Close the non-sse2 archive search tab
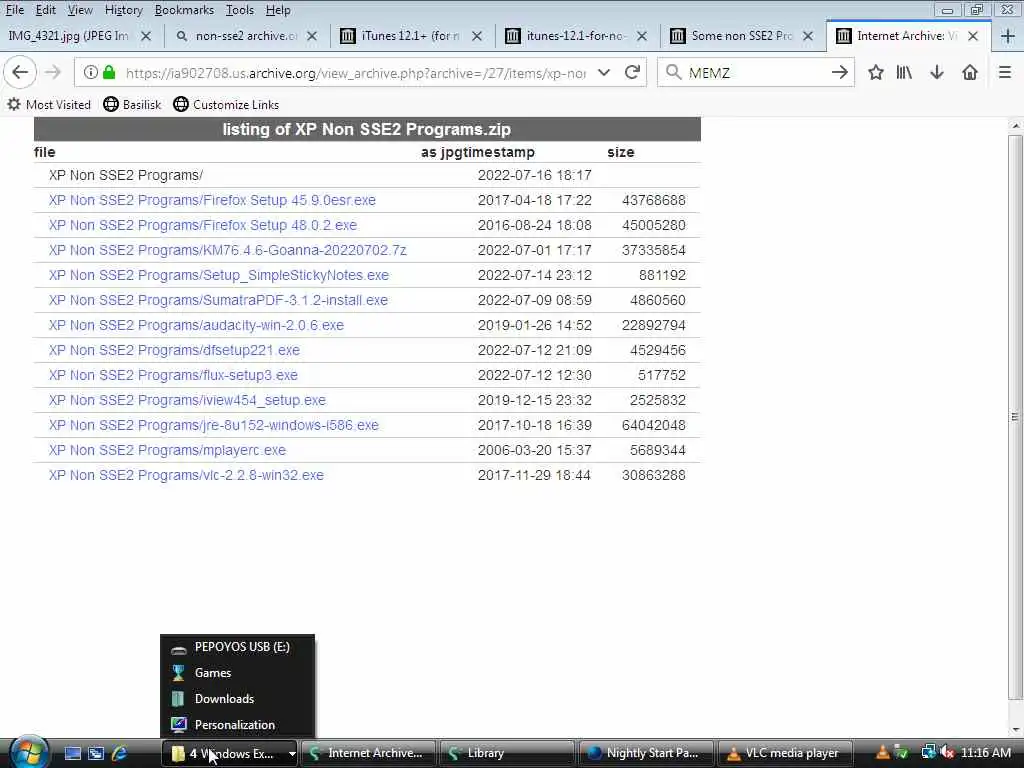 (312, 36)
